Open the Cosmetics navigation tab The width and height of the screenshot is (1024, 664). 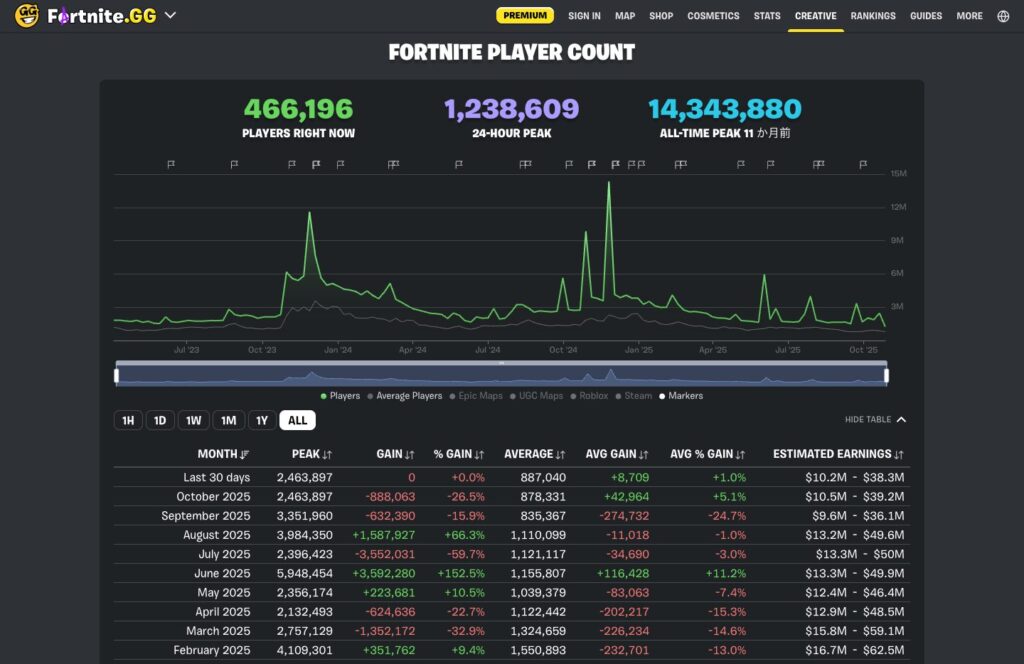pos(713,16)
